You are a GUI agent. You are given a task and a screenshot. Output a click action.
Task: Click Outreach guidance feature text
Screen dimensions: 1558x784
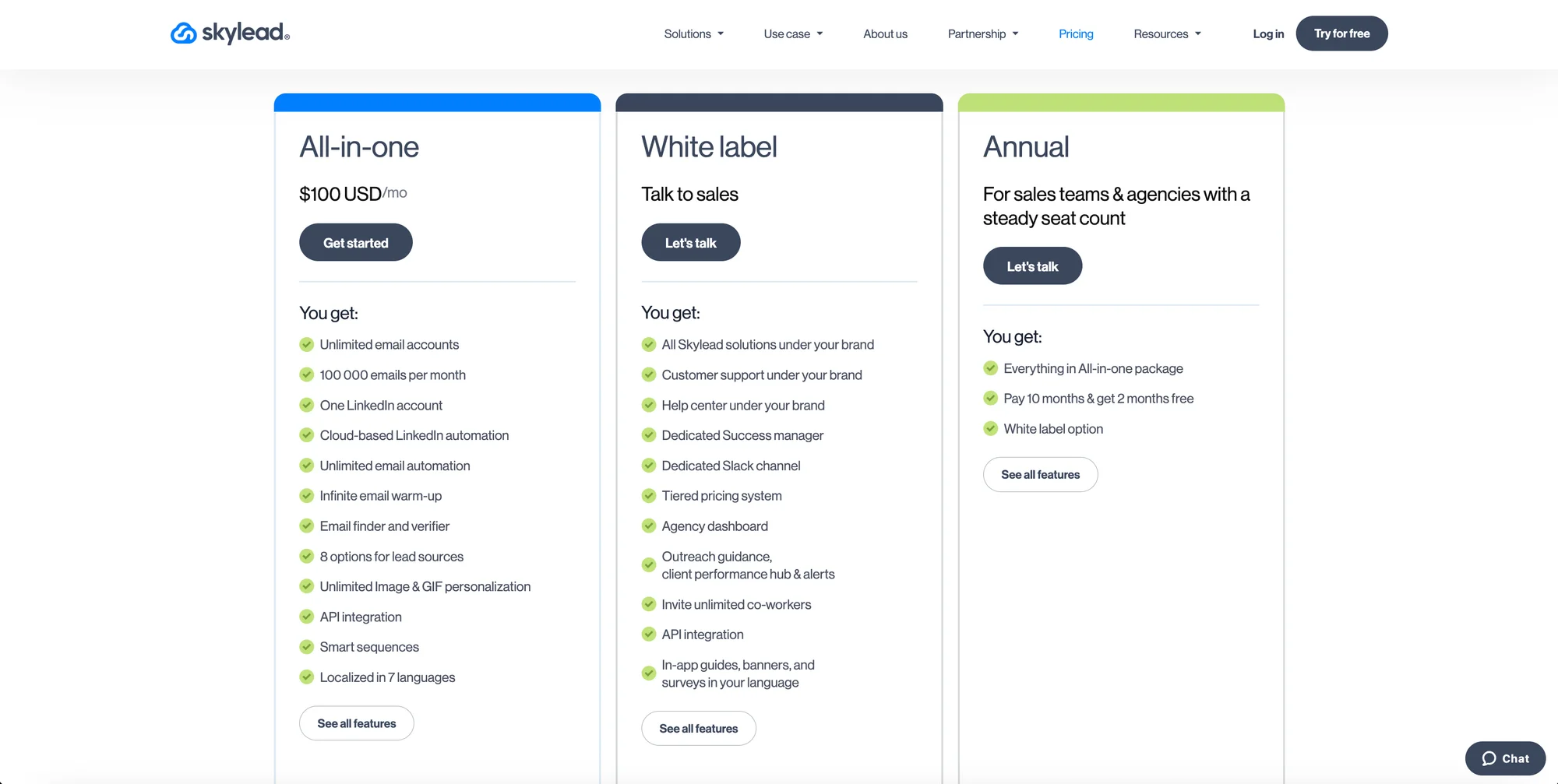748,565
